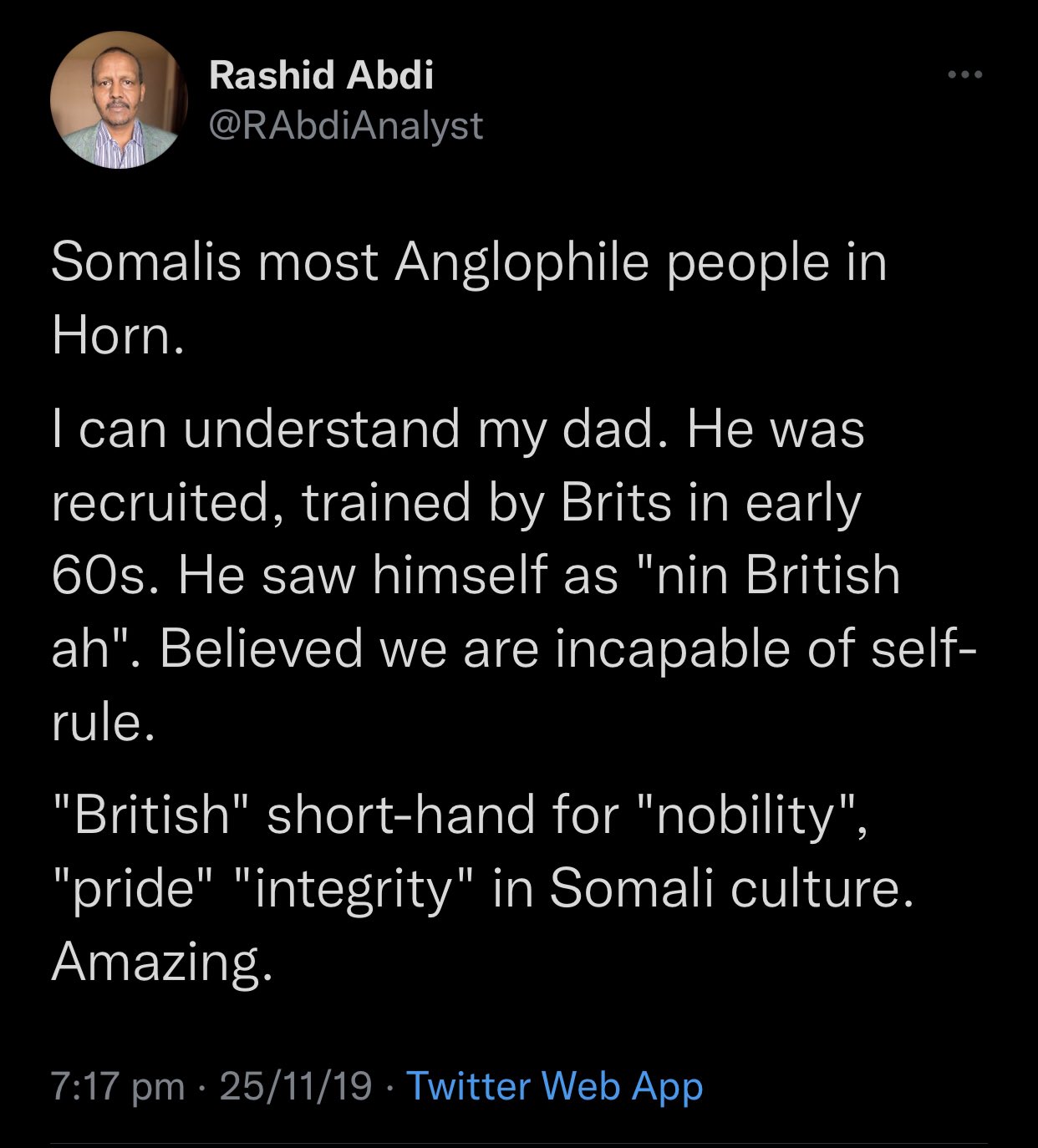Click the word rule ending the second paragraph
Viewport: 1038px width, 1148px height.
[97, 724]
